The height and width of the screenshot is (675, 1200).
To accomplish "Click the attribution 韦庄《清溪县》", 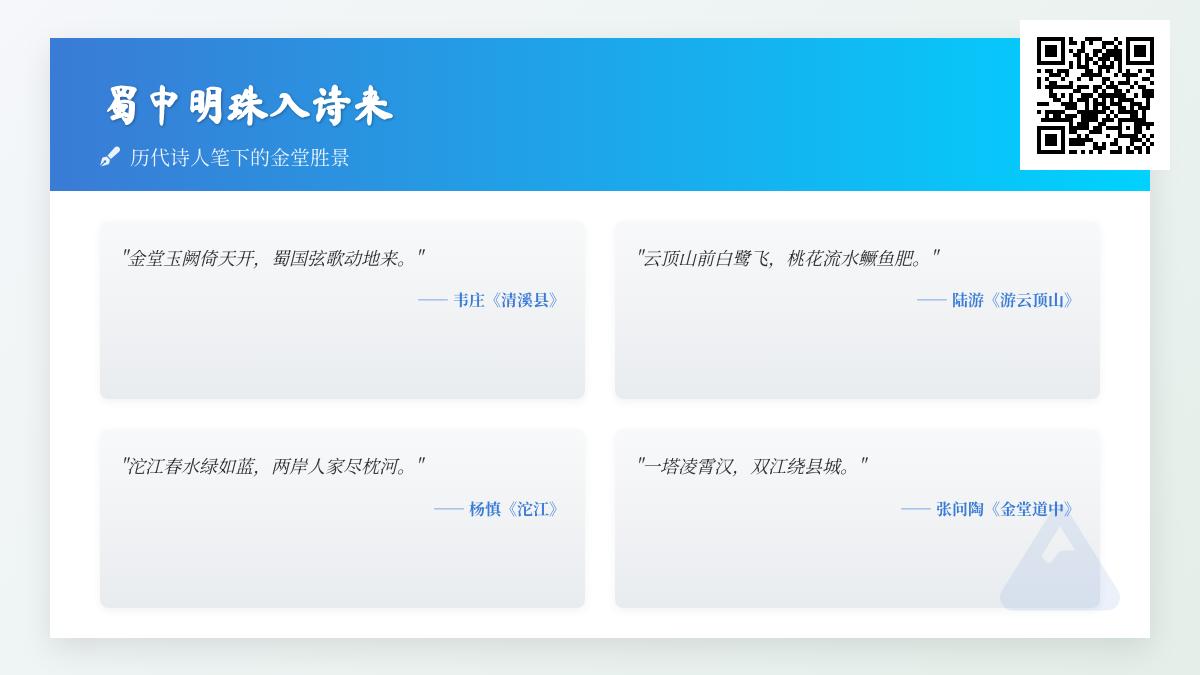I will click(488, 300).
